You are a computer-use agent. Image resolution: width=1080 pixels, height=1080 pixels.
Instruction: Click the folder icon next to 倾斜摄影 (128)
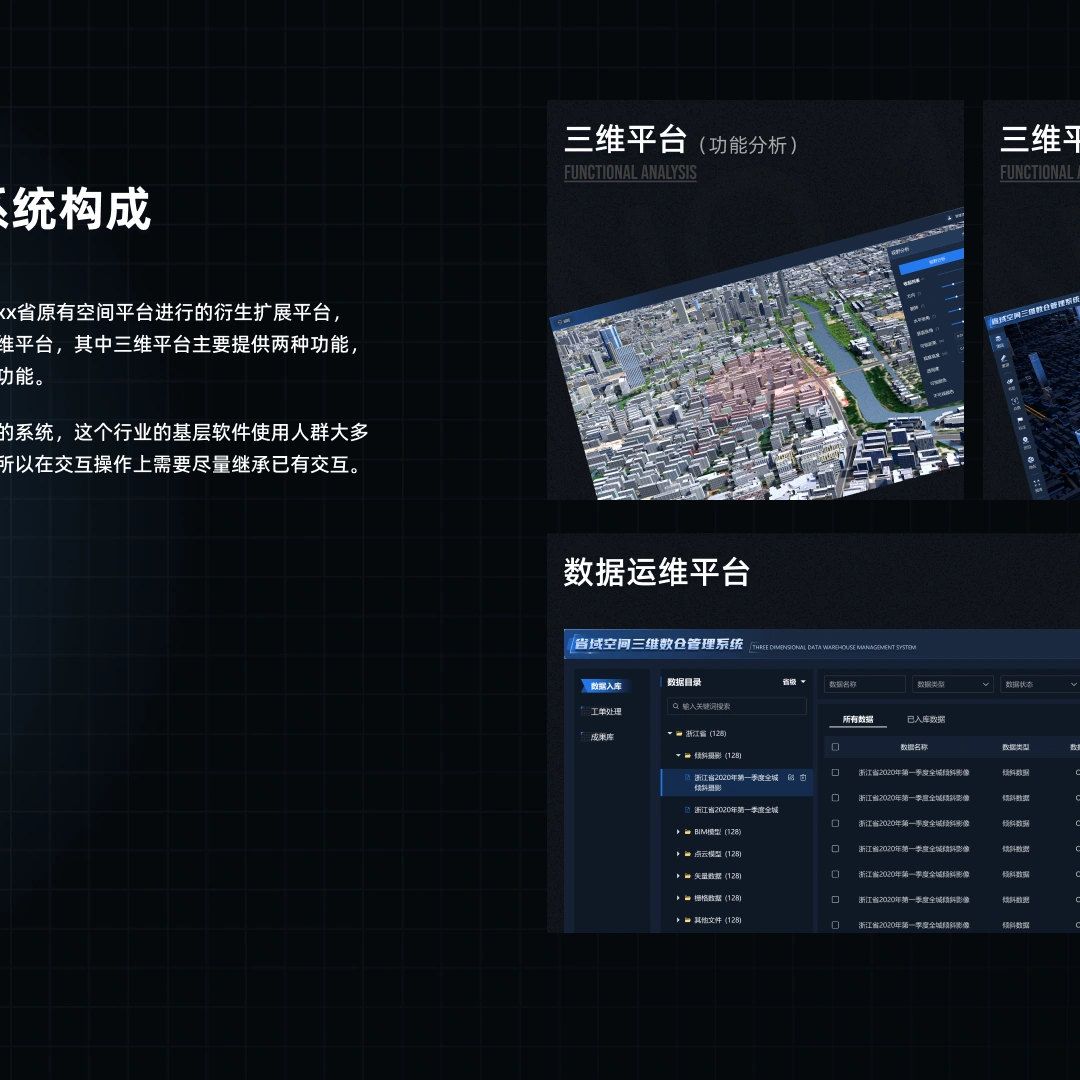point(687,756)
